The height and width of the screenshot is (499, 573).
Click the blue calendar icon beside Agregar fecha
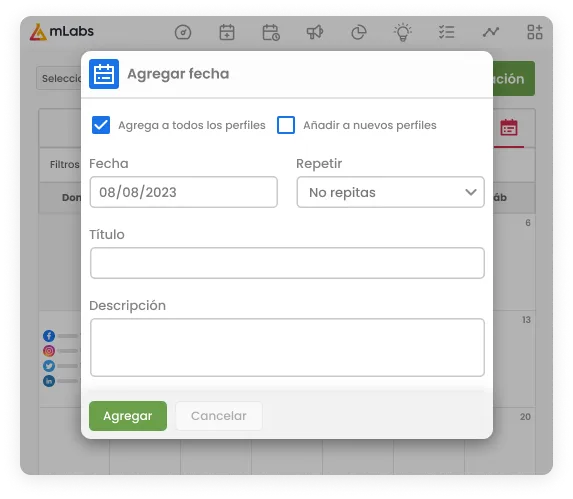tap(104, 74)
